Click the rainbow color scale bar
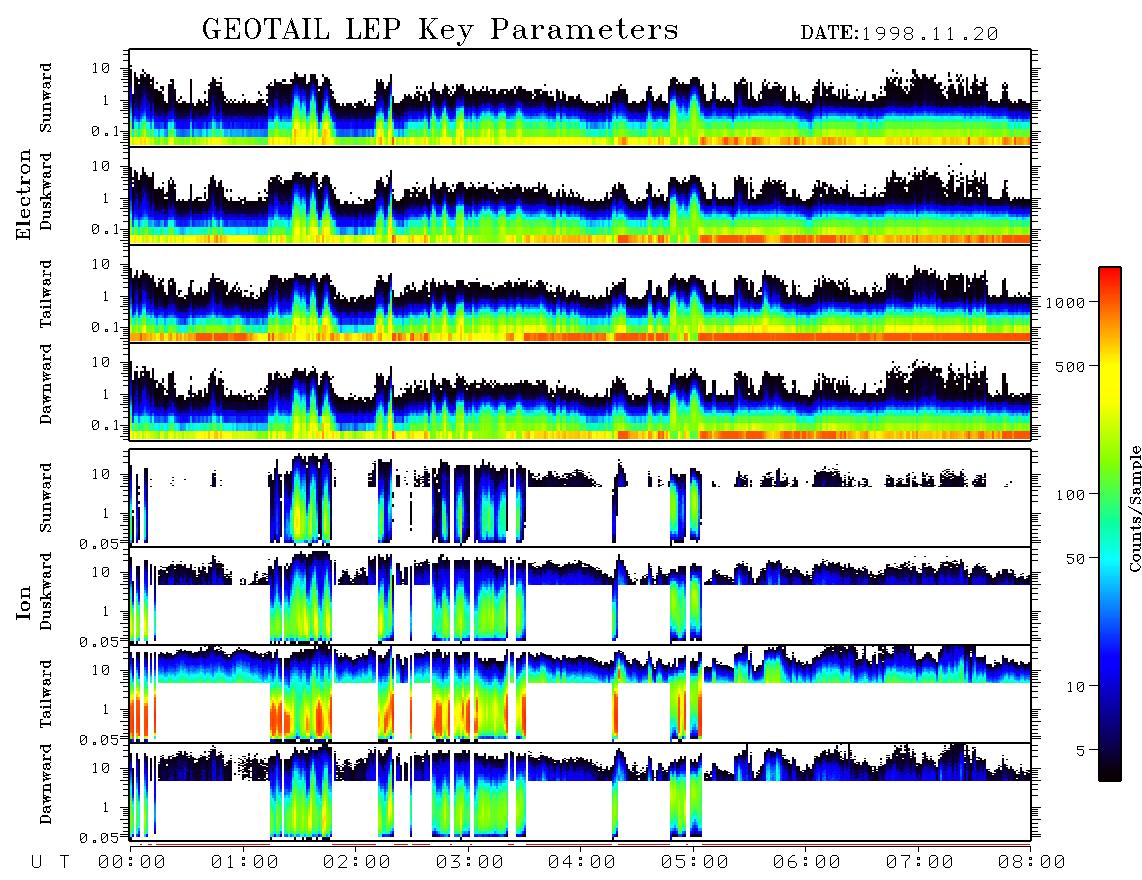This screenshot has height=880, width=1142. pos(1110,524)
